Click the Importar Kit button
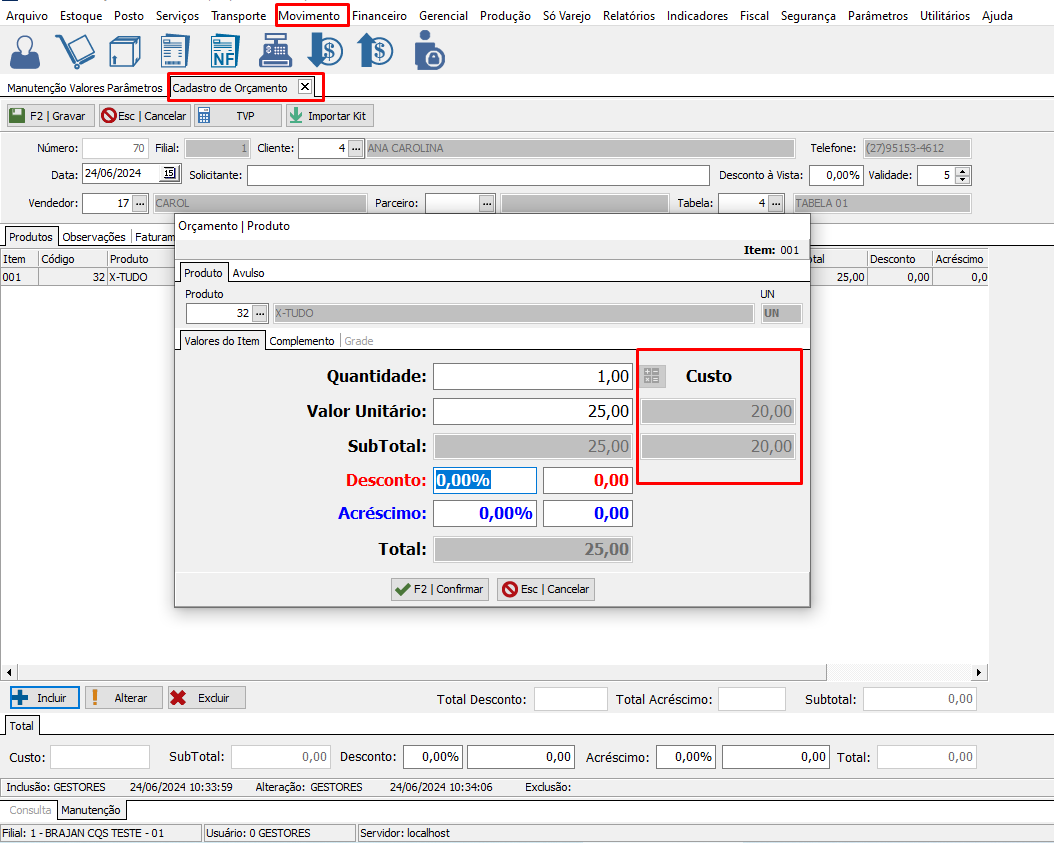The image size is (1054, 843). (329, 116)
